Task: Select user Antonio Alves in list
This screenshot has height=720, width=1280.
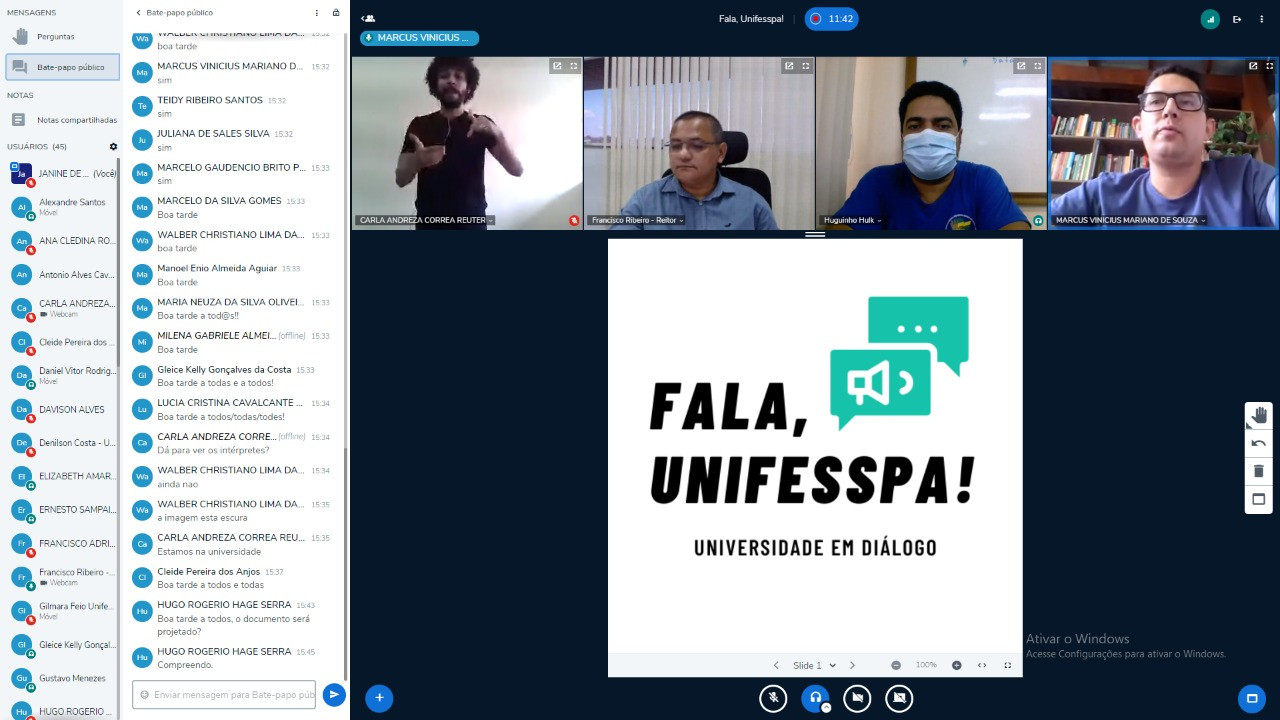Action: pos(62,274)
